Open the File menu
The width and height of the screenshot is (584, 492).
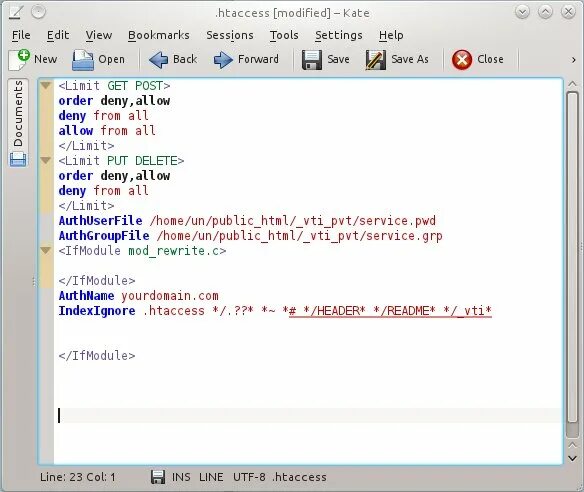coord(21,35)
